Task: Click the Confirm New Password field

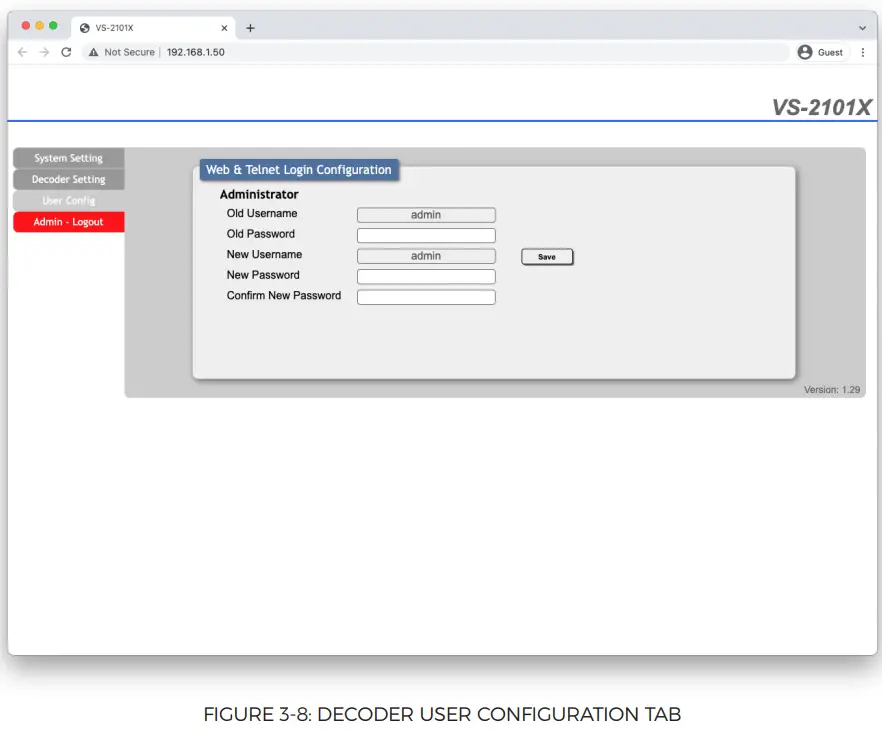Action: tap(426, 296)
